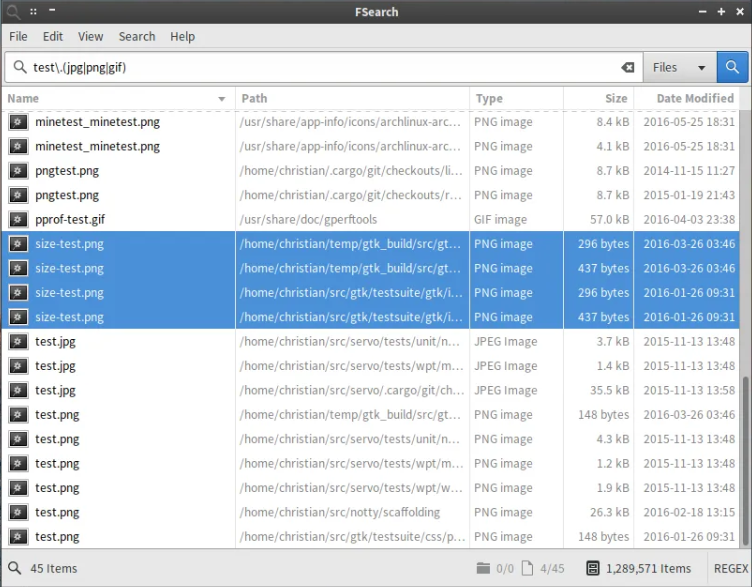Open the Edit menu

pos(53,36)
